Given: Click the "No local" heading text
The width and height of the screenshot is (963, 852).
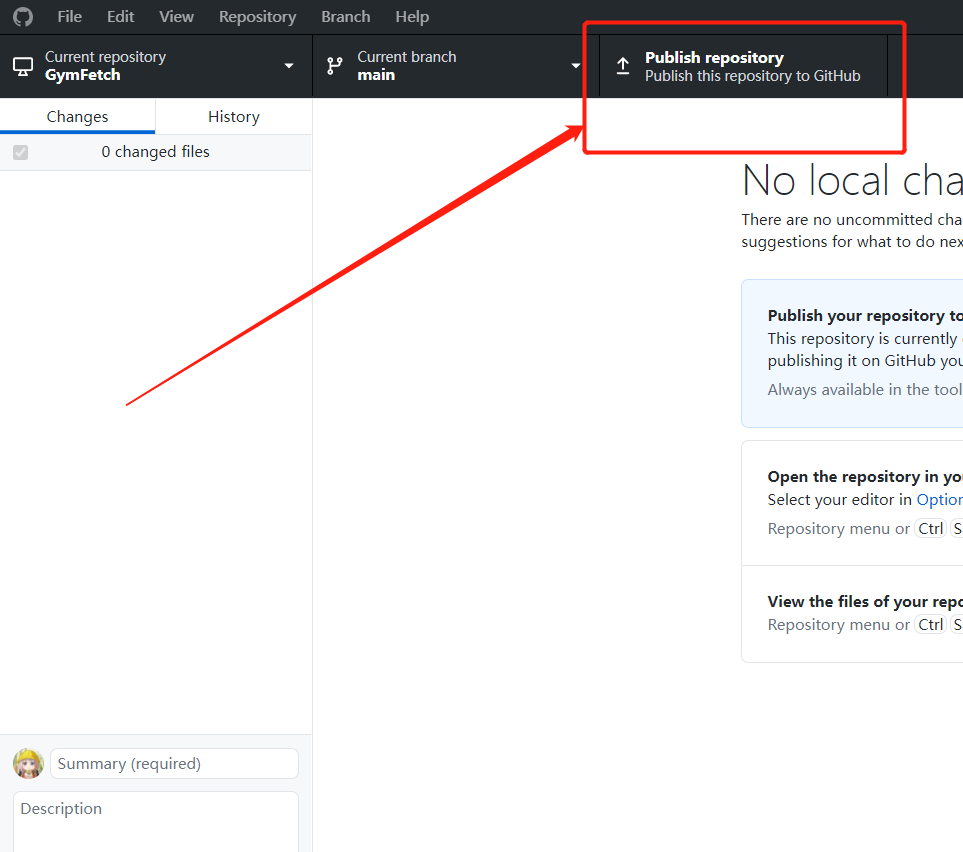Looking at the screenshot, I should (x=816, y=181).
